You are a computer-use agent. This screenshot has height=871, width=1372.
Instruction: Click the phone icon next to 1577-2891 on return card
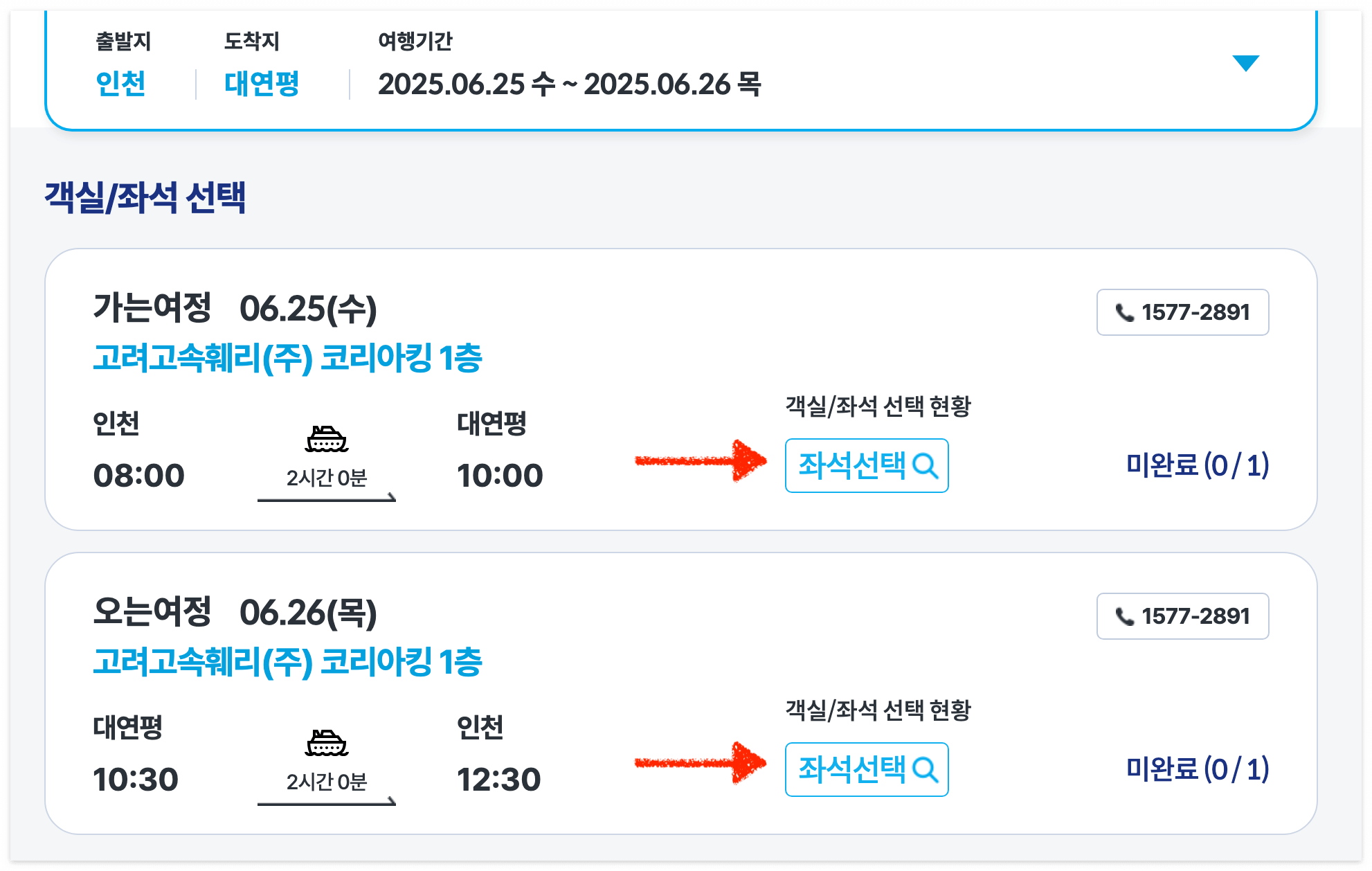click(1124, 617)
